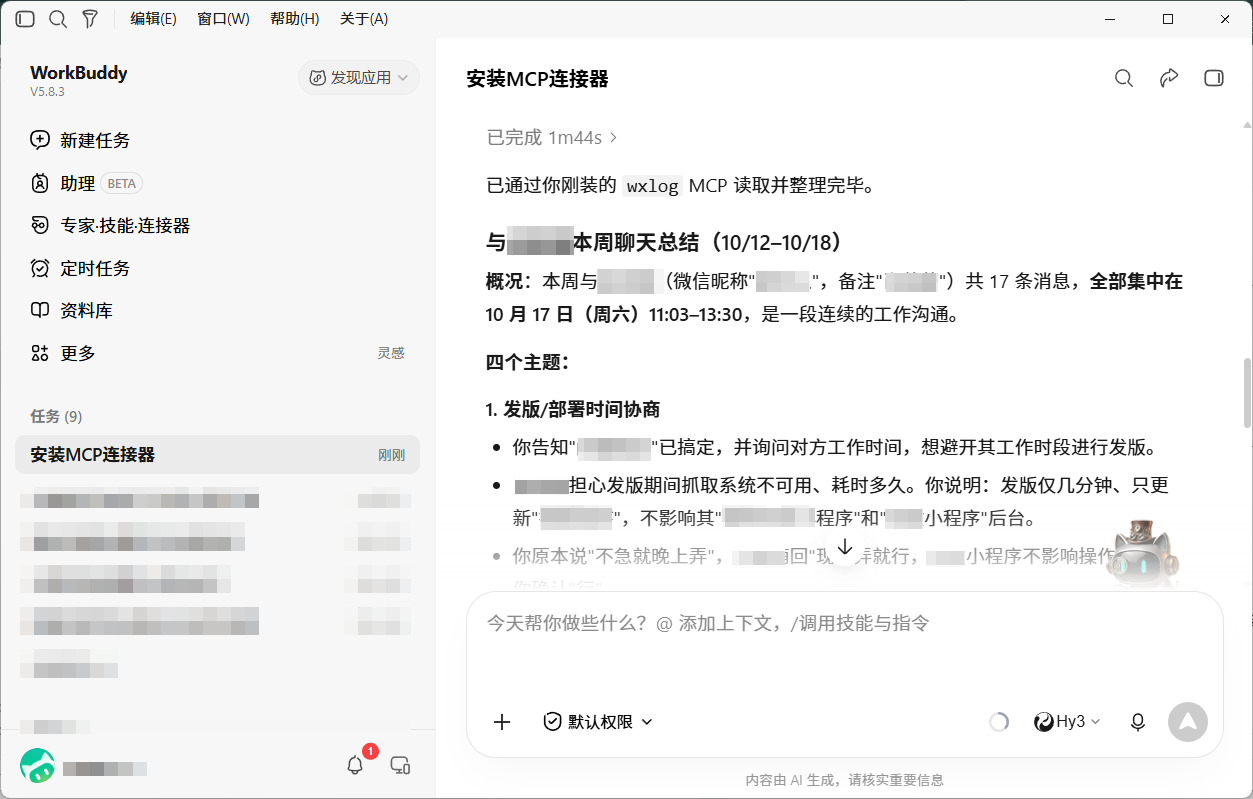The height and width of the screenshot is (799, 1253).
Task: Click the V5.8.3 version text
Action: pyautogui.click(x=47, y=92)
